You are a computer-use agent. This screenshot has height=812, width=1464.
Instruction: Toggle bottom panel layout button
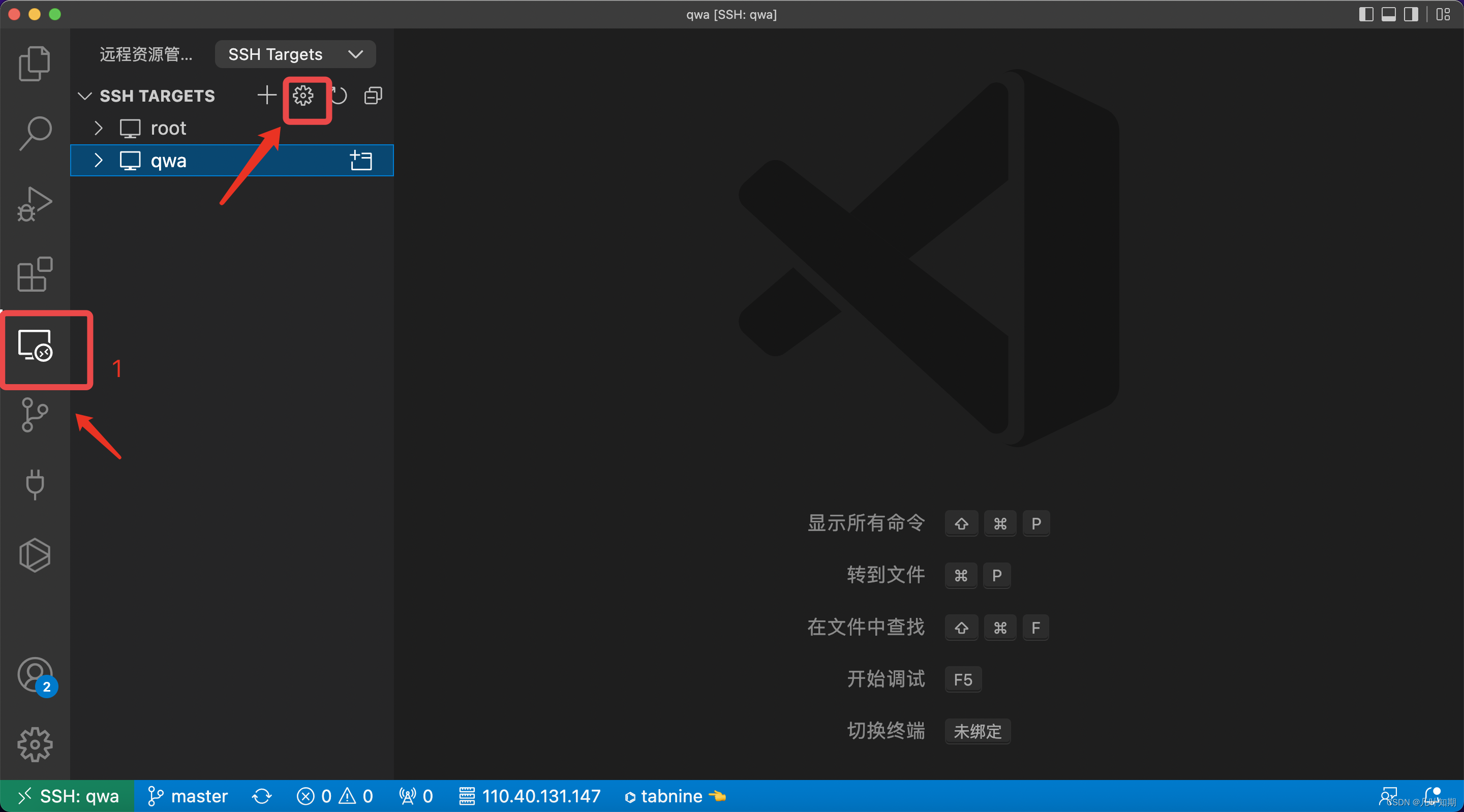coord(1388,14)
